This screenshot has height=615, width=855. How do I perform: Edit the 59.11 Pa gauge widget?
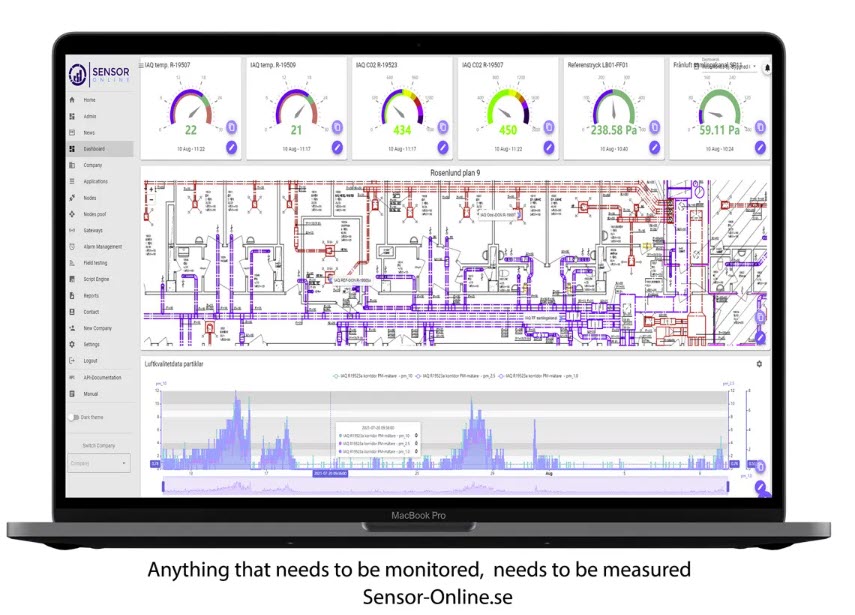point(760,147)
